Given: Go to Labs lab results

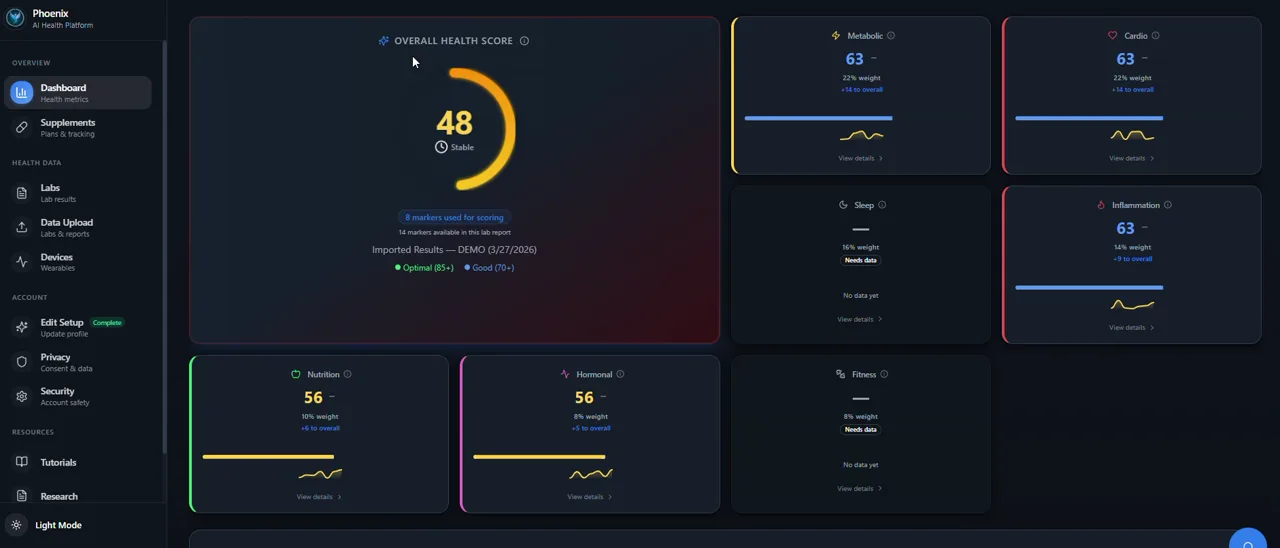Looking at the screenshot, I should (x=78, y=193).
